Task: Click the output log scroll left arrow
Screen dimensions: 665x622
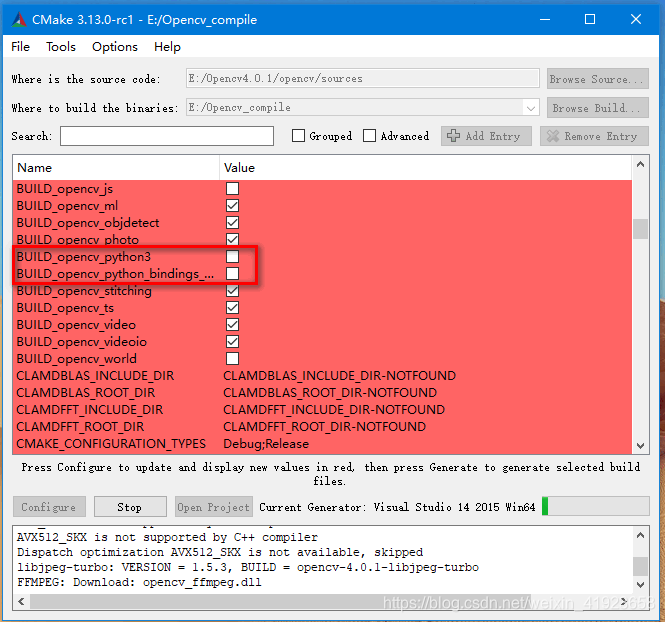Action: pyautogui.click(x=21, y=601)
